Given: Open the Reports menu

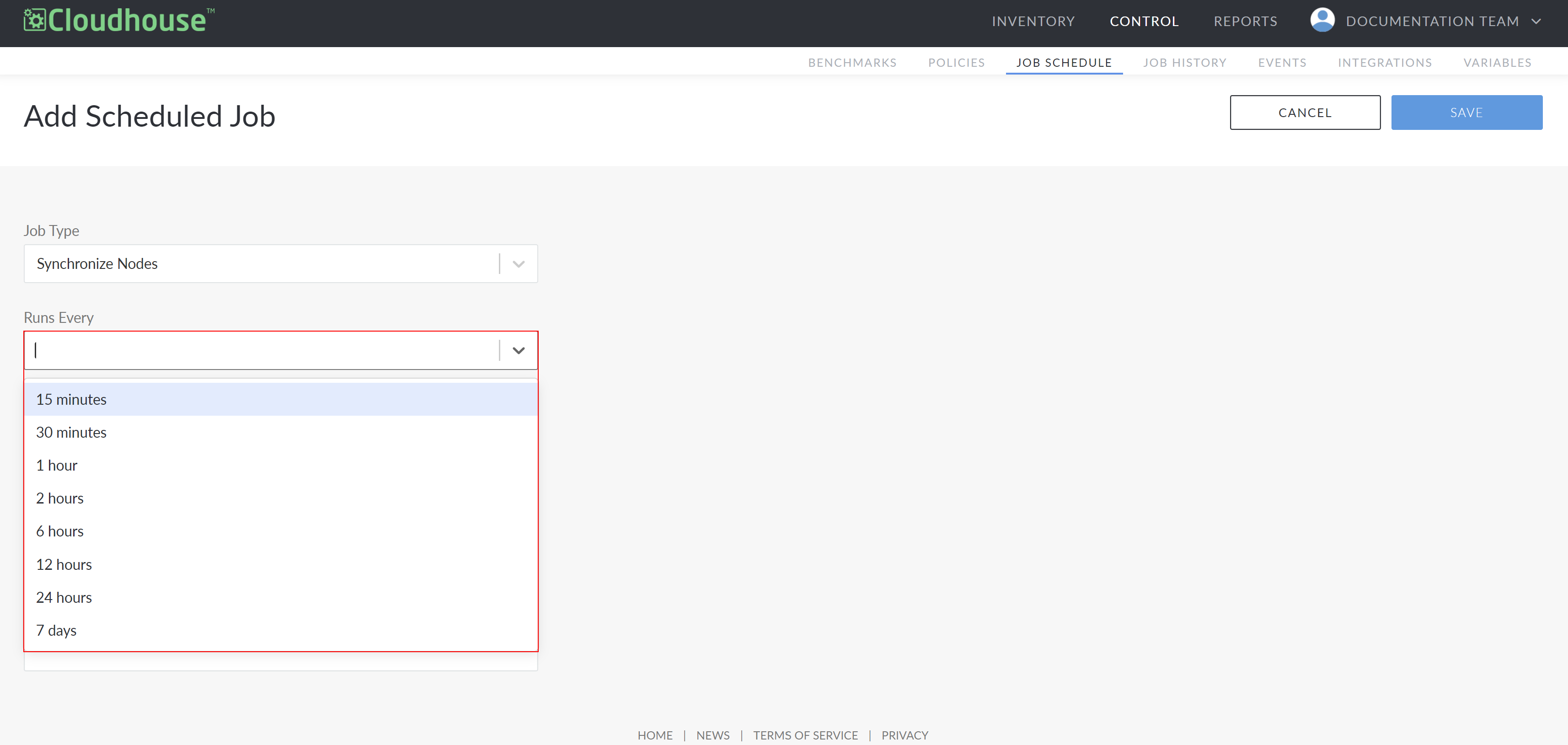Looking at the screenshot, I should (x=1245, y=21).
